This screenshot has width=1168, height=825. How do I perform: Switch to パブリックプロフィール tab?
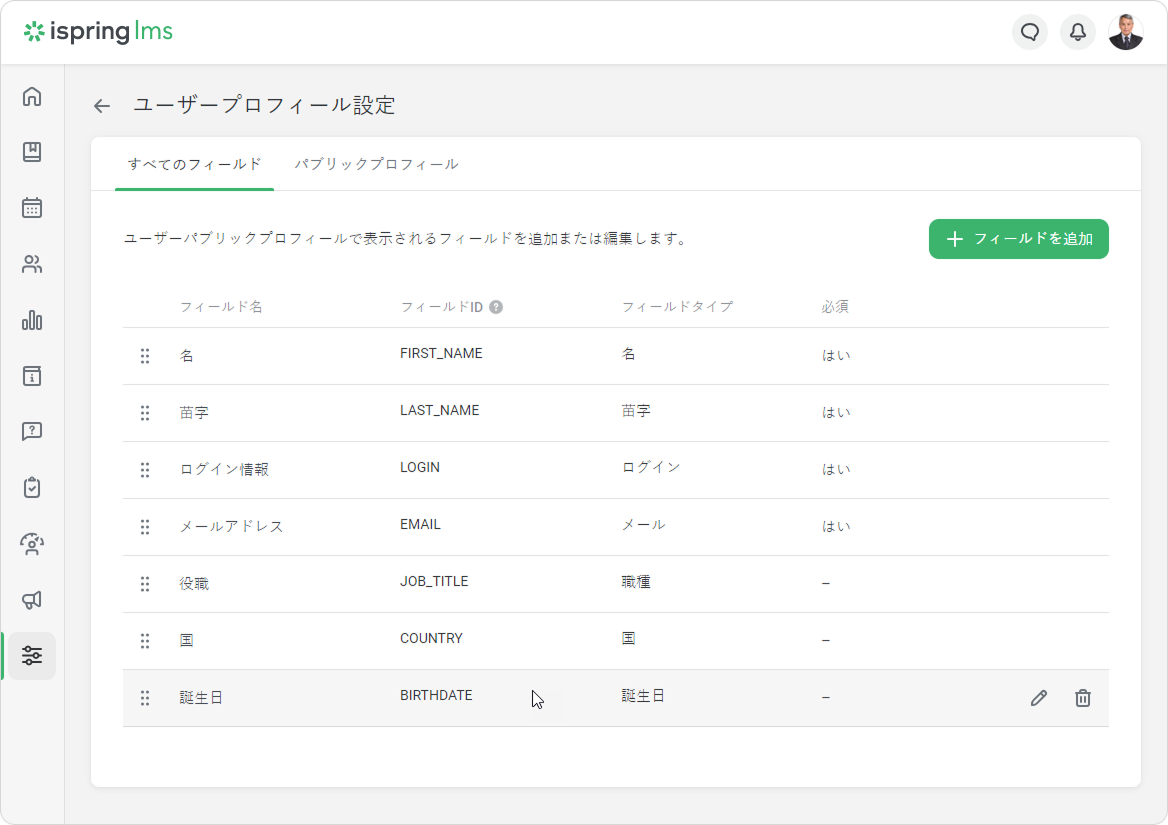coord(376,164)
